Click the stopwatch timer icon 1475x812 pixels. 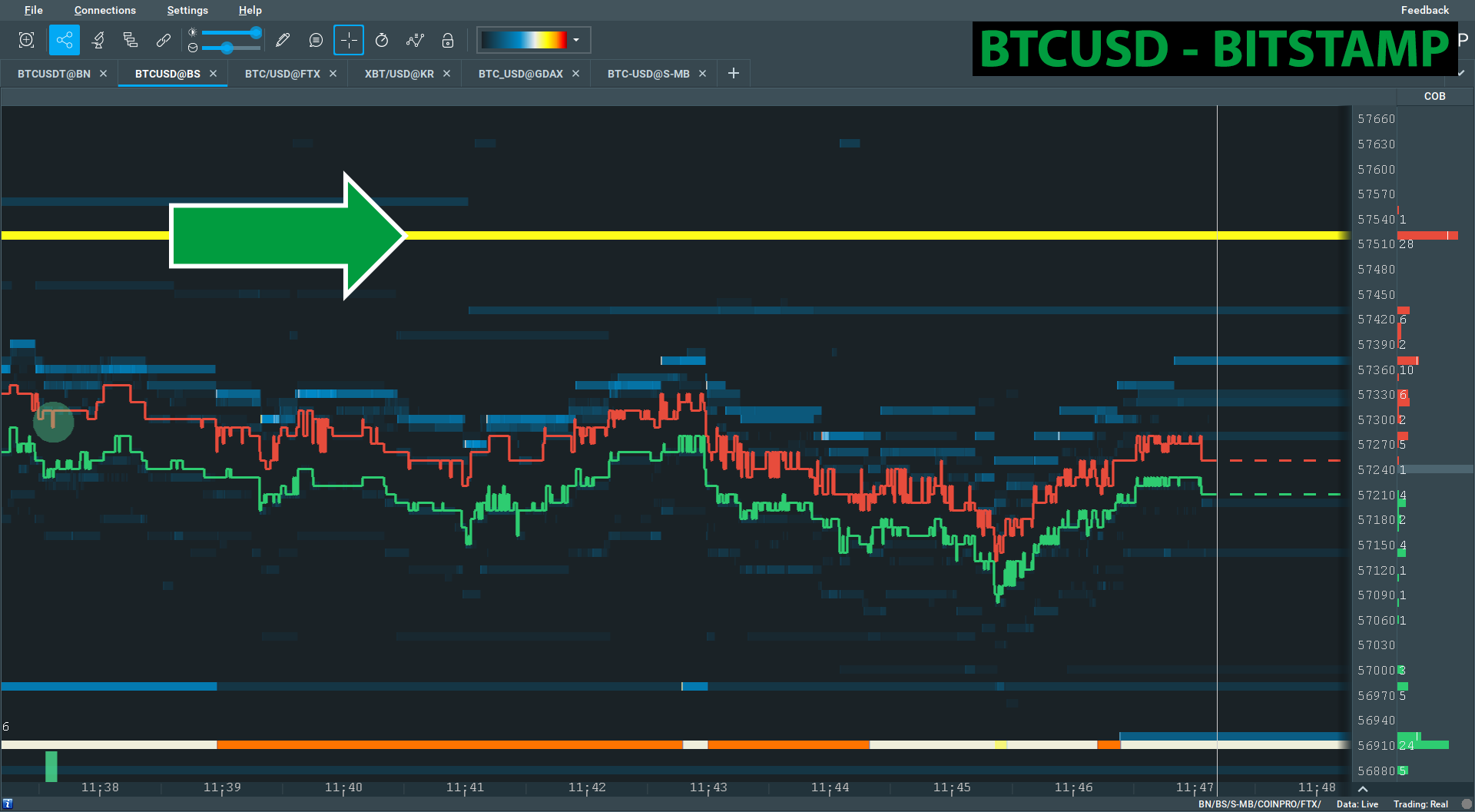click(x=382, y=40)
